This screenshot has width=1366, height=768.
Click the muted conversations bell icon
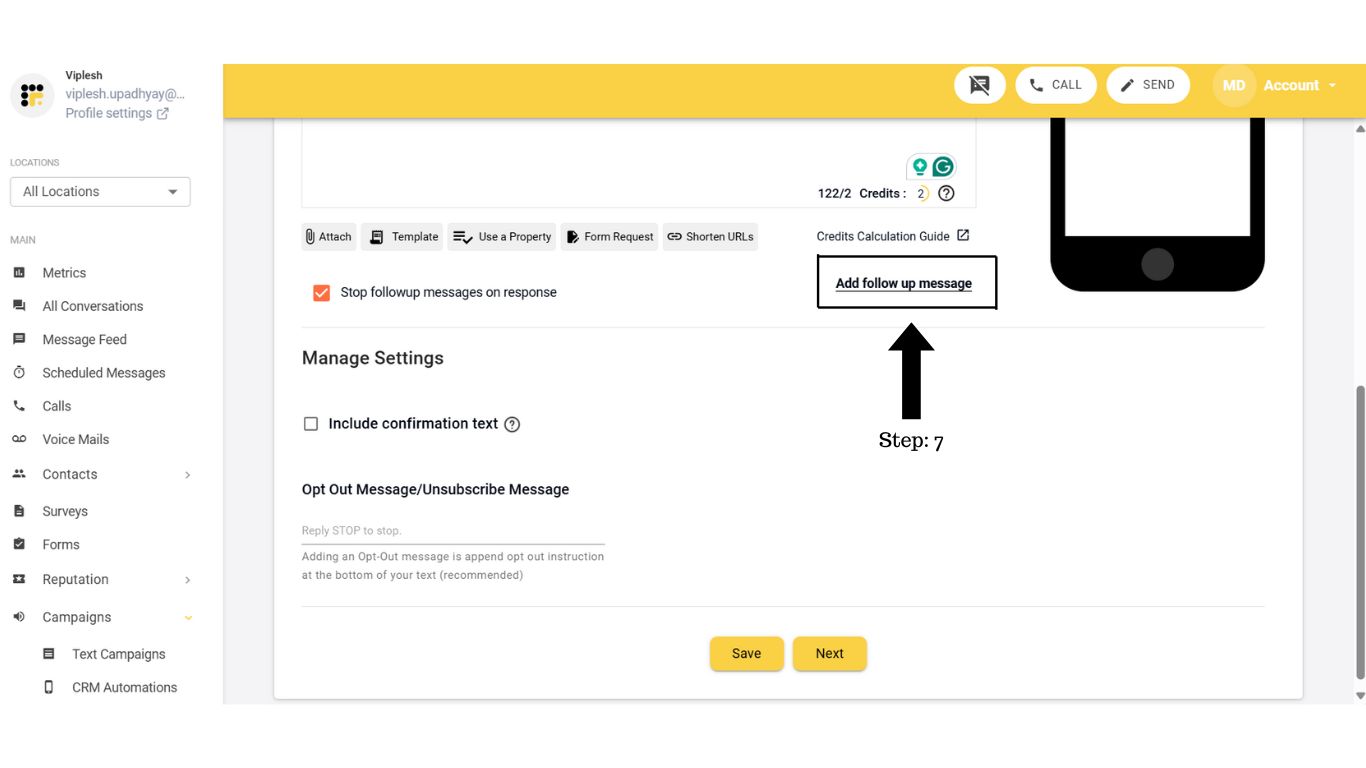click(979, 85)
